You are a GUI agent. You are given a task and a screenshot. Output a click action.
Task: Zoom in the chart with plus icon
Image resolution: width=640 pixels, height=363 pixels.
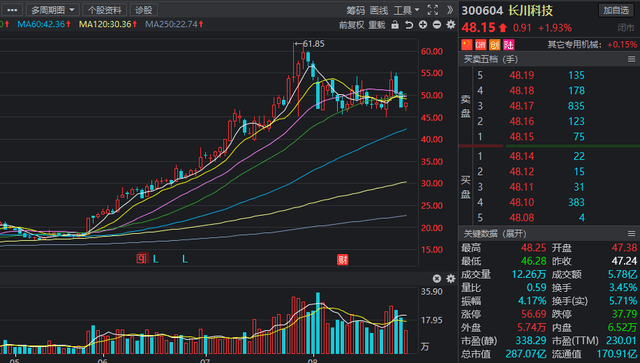click(x=423, y=25)
